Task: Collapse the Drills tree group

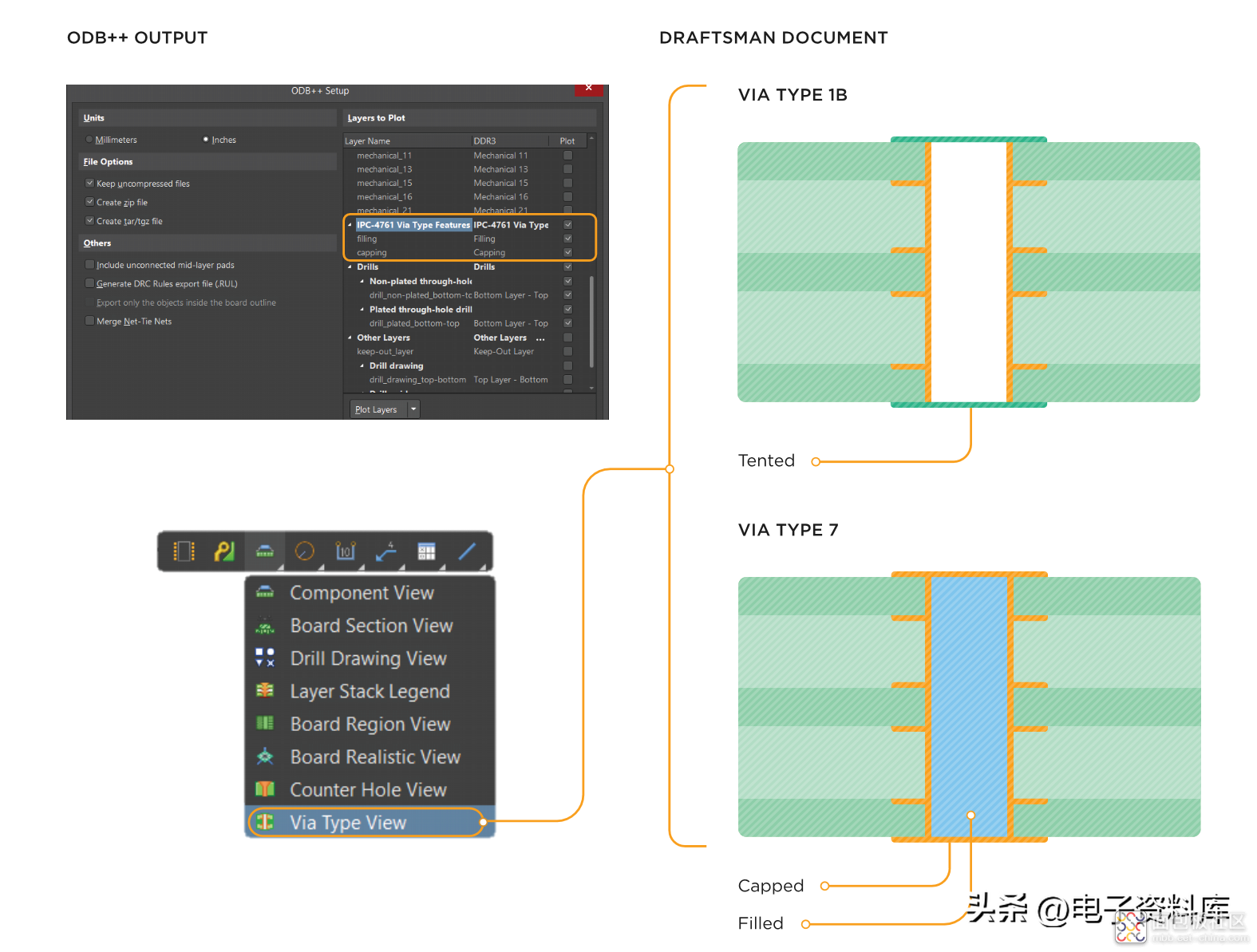Action: [x=350, y=267]
